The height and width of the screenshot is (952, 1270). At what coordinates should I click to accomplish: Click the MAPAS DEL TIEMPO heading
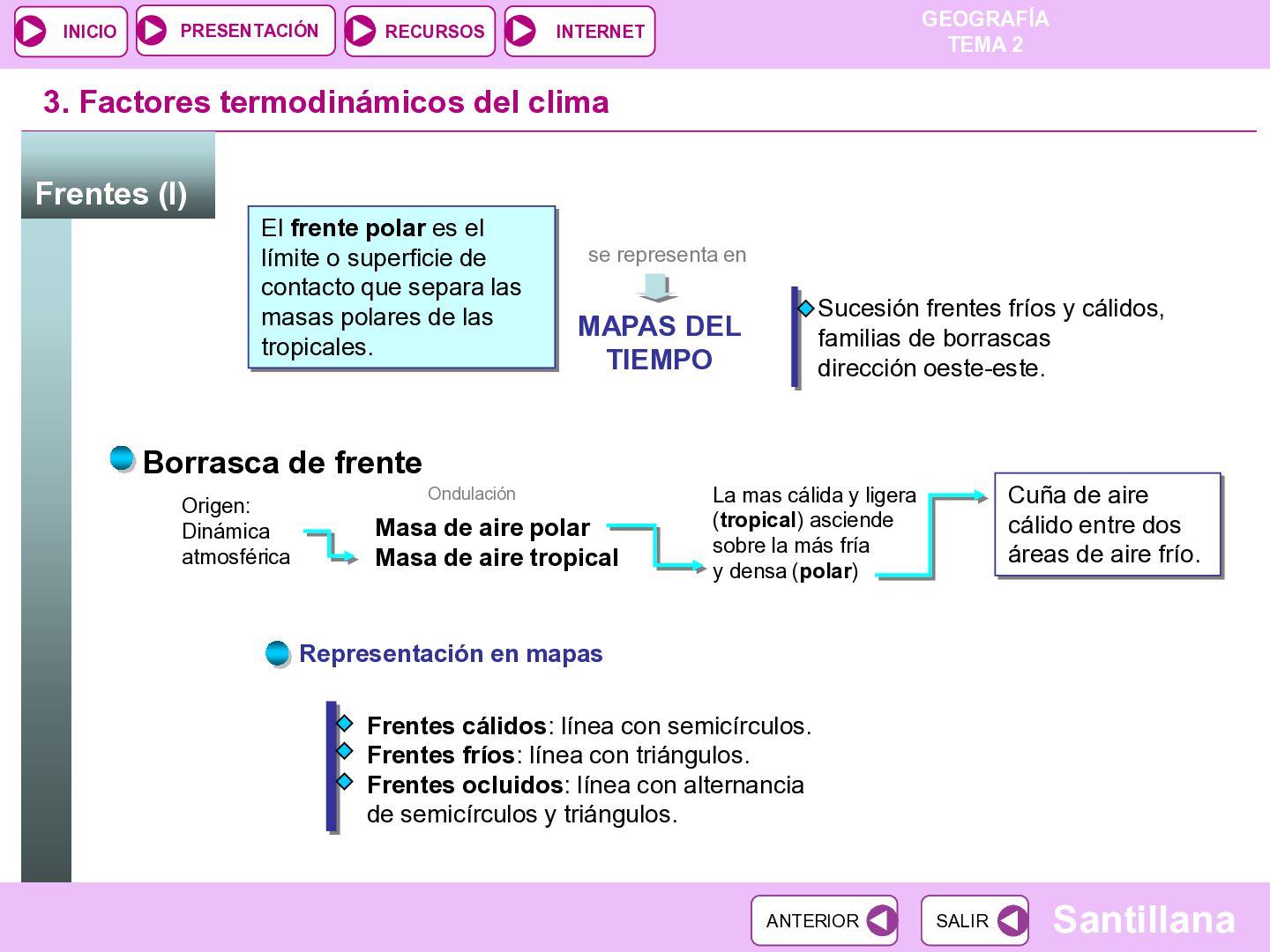pyautogui.click(x=660, y=343)
